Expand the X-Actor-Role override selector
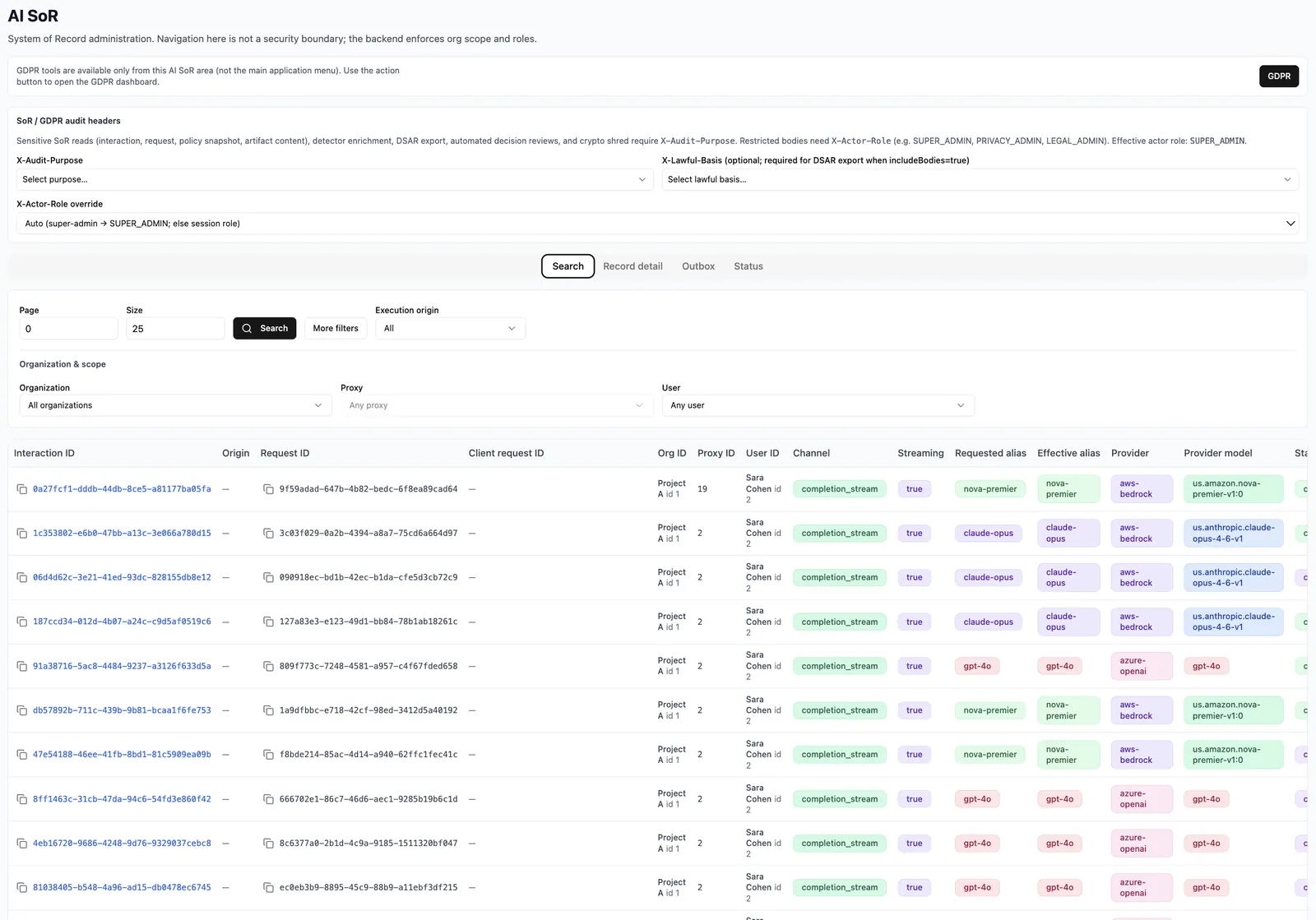This screenshot has width=1316, height=920. [658, 224]
